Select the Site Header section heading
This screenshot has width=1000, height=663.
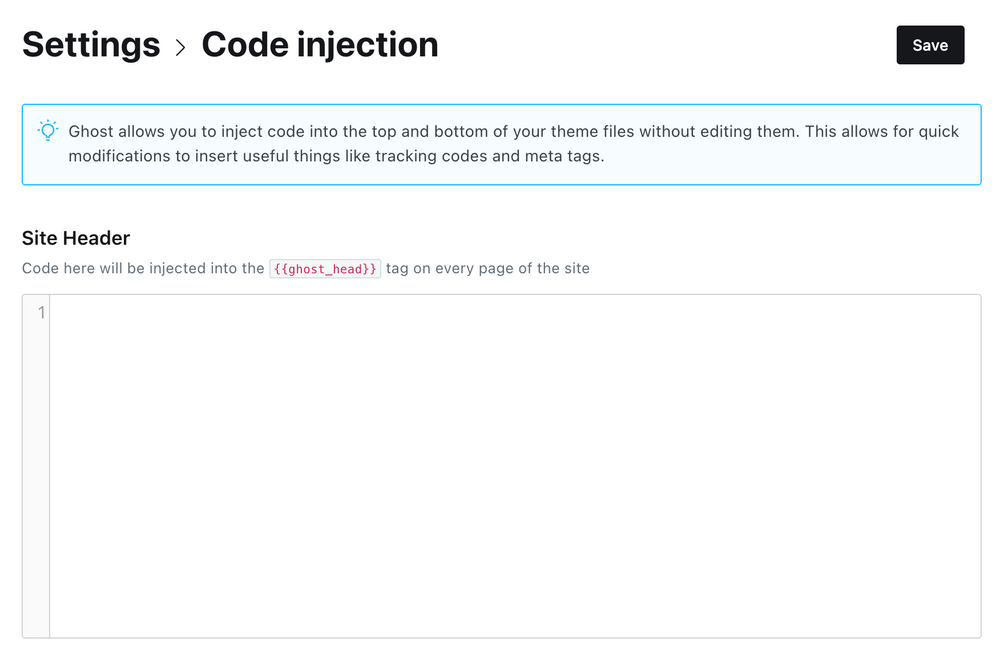coord(75,238)
